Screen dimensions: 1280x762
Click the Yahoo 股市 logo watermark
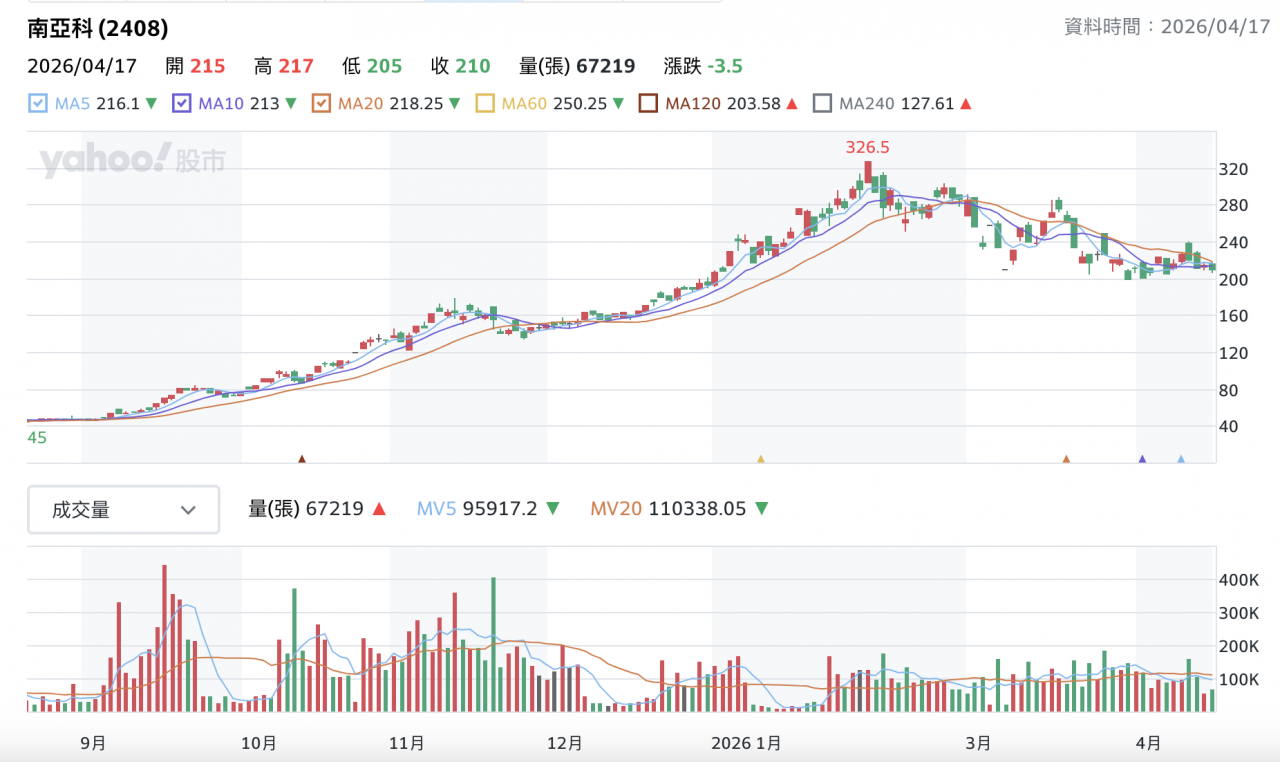132,161
